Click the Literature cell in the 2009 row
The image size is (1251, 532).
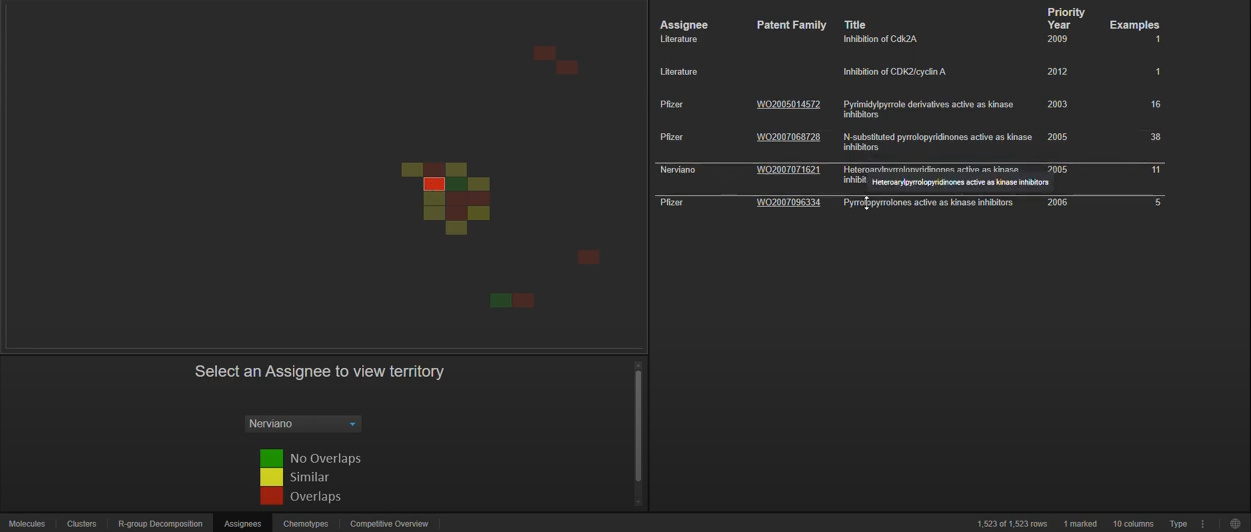point(679,39)
